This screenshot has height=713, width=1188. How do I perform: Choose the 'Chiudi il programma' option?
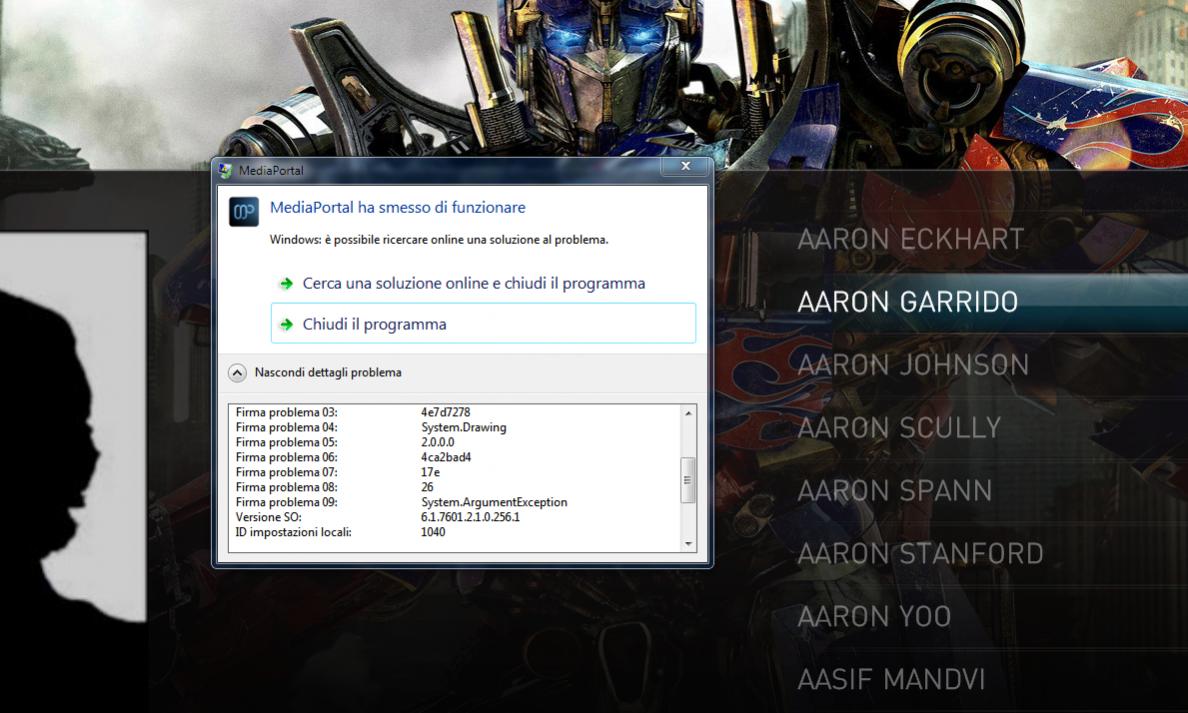tap(374, 325)
